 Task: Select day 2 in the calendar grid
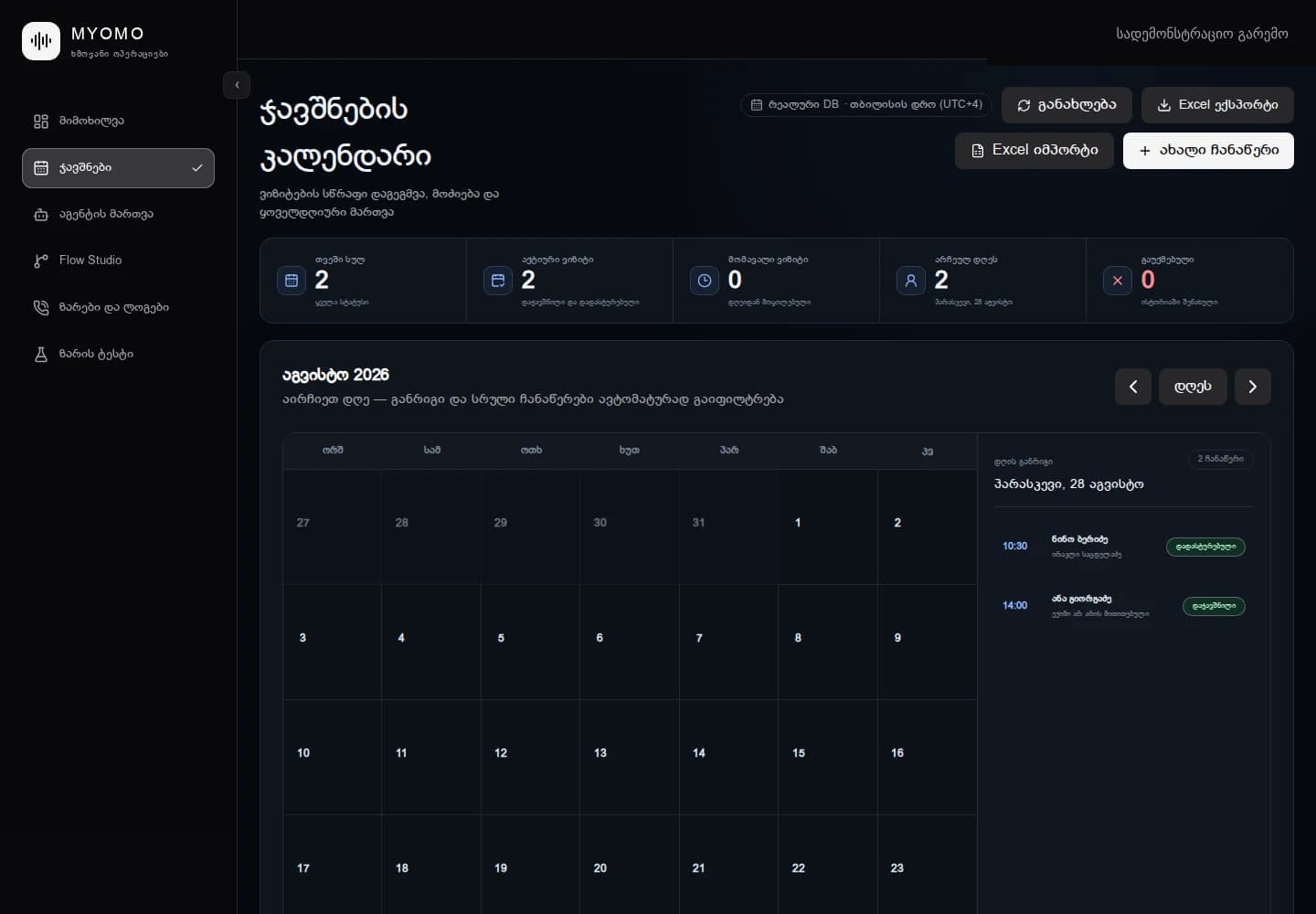928,527
